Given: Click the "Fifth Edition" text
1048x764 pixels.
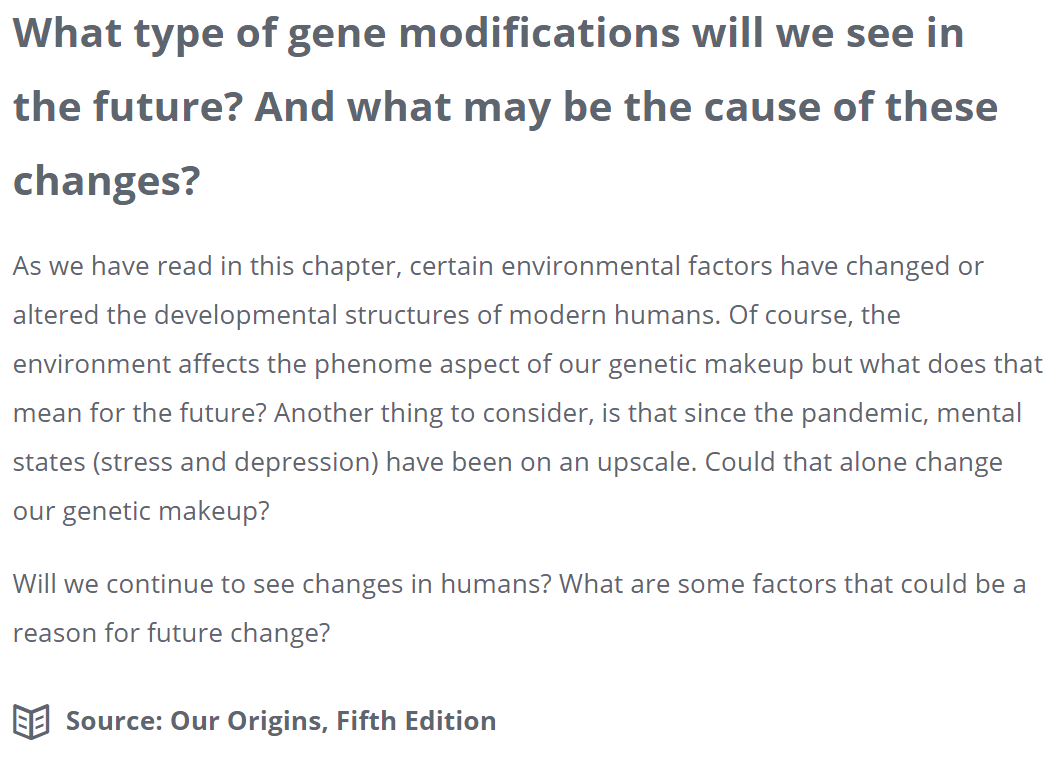Looking at the screenshot, I should click(x=416, y=721).
